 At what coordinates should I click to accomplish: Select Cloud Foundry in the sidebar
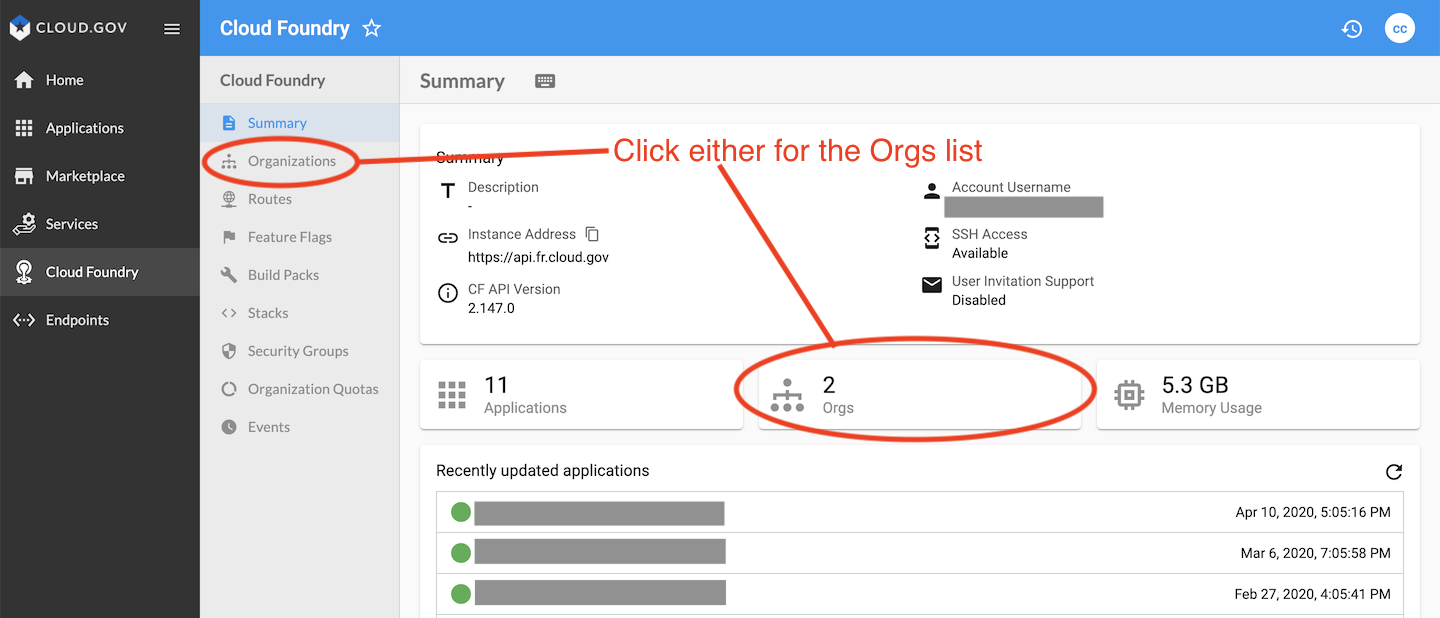pos(100,272)
